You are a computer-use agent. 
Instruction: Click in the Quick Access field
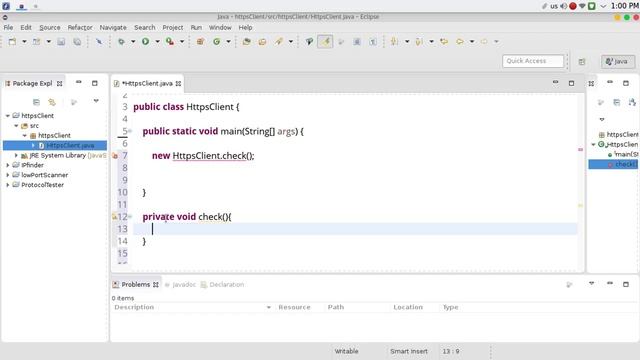point(533,61)
